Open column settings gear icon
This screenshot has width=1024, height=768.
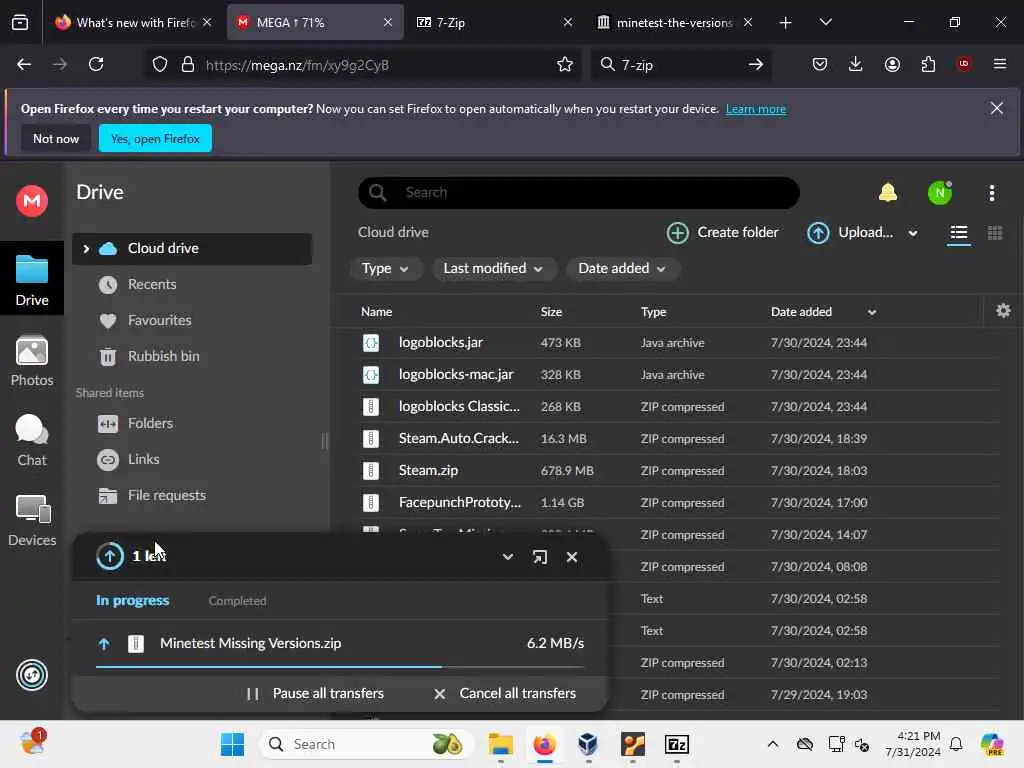click(1003, 311)
